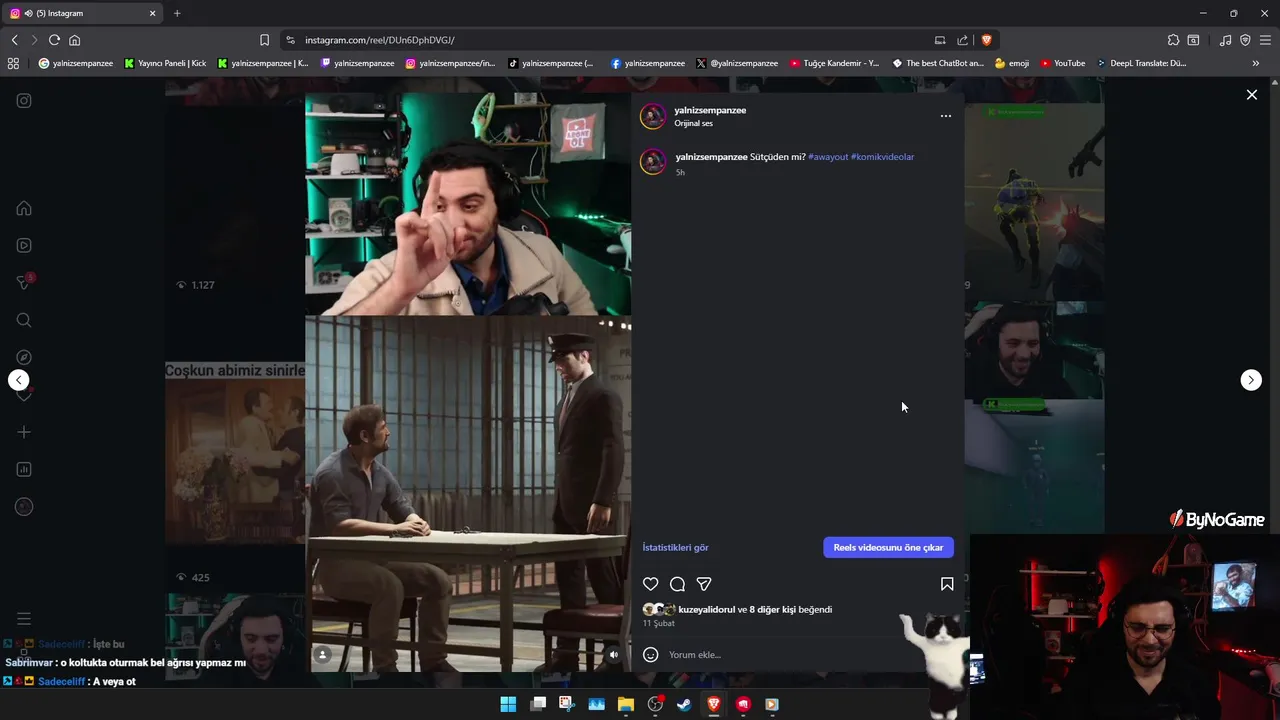Play the reel video frame
1280x720 pixels.
[468, 381]
